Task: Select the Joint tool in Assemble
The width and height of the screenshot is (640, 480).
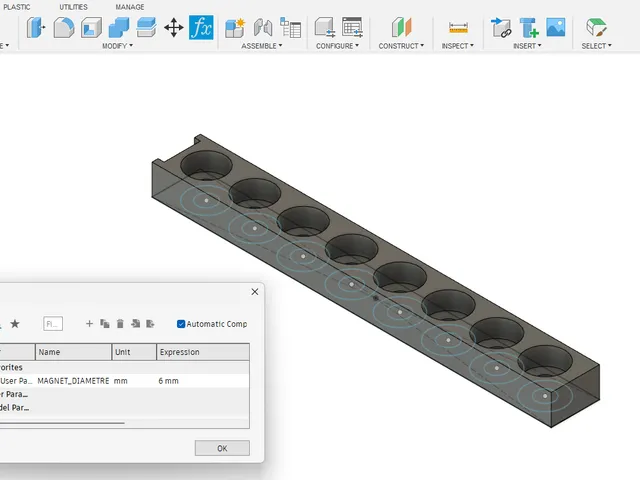Action: (x=263, y=28)
